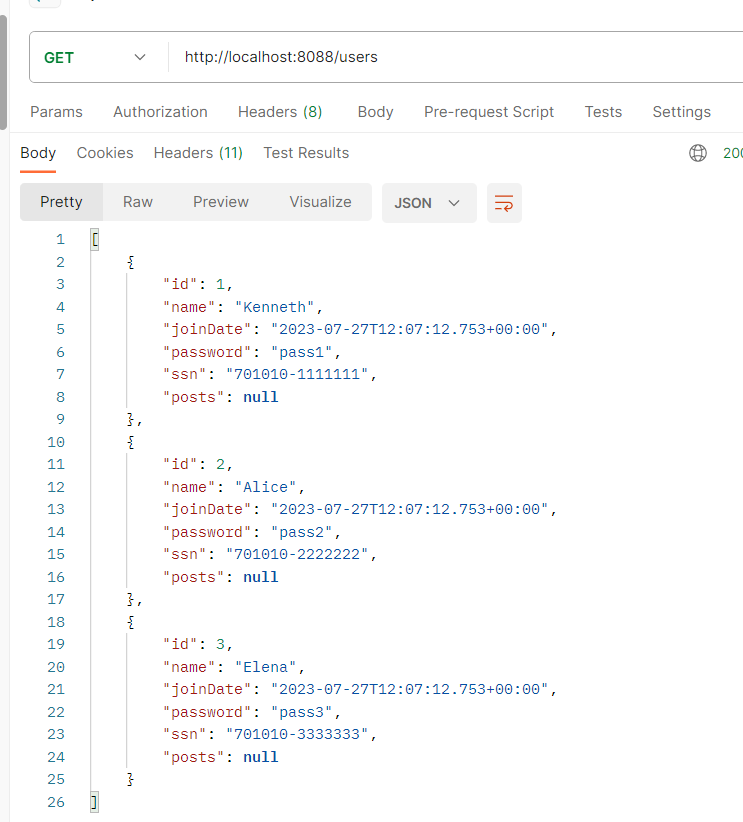Open the request Settings tab
Image resolution: width=743 pixels, height=822 pixels.
click(x=681, y=112)
